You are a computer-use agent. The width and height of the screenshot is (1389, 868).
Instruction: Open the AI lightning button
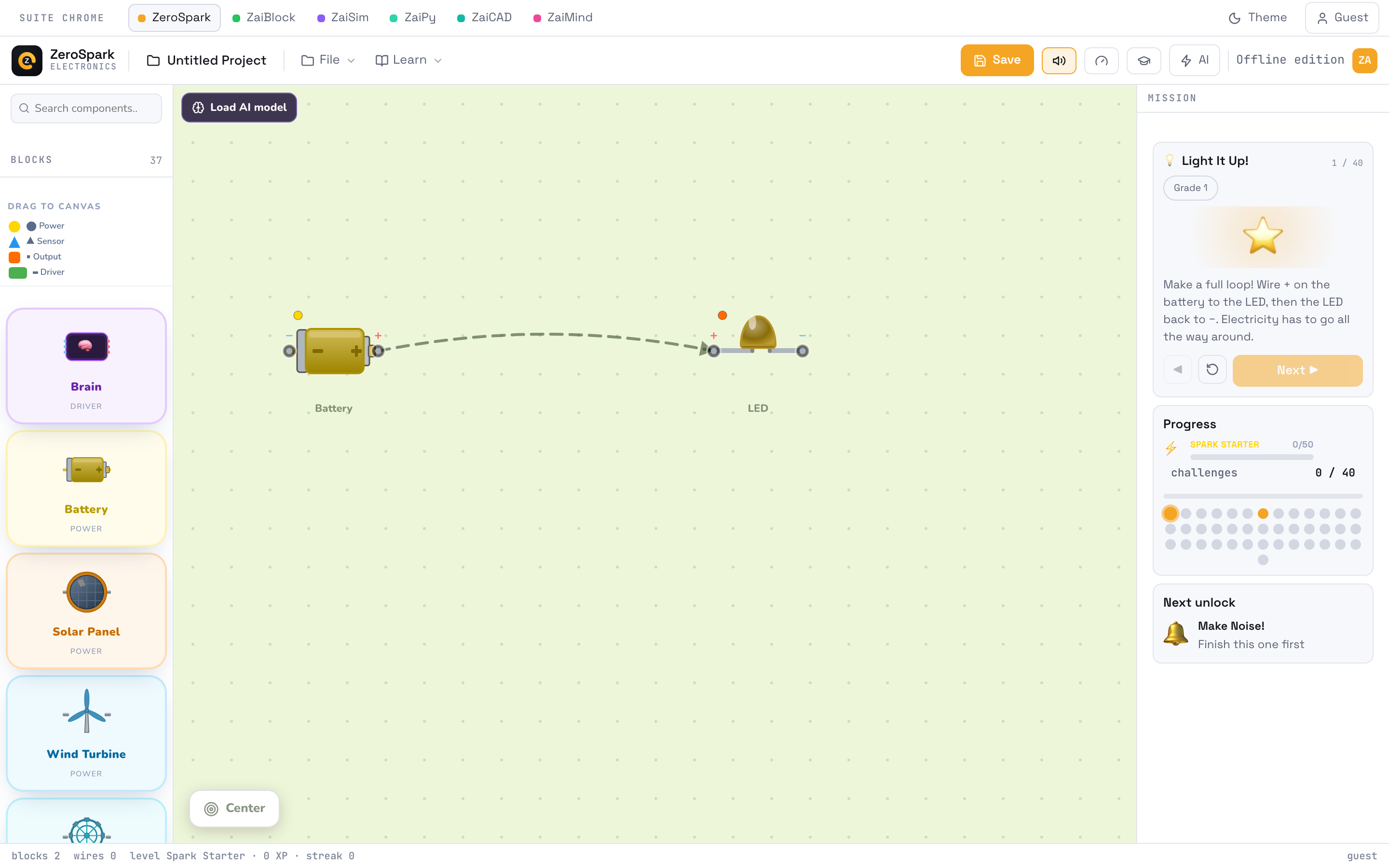[x=1194, y=60]
